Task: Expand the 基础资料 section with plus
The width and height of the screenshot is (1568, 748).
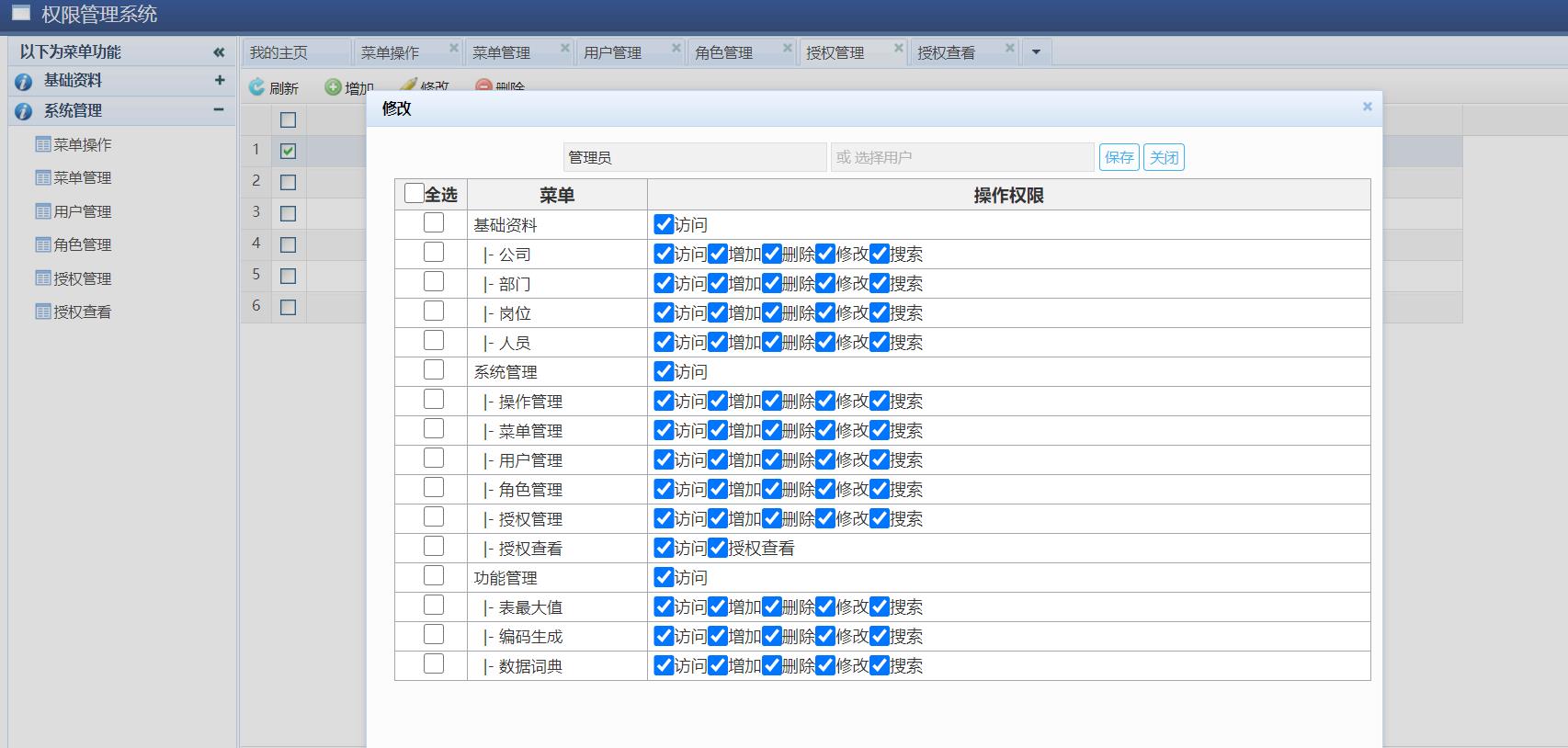Action: pyautogui.click(x=220, y=81)
